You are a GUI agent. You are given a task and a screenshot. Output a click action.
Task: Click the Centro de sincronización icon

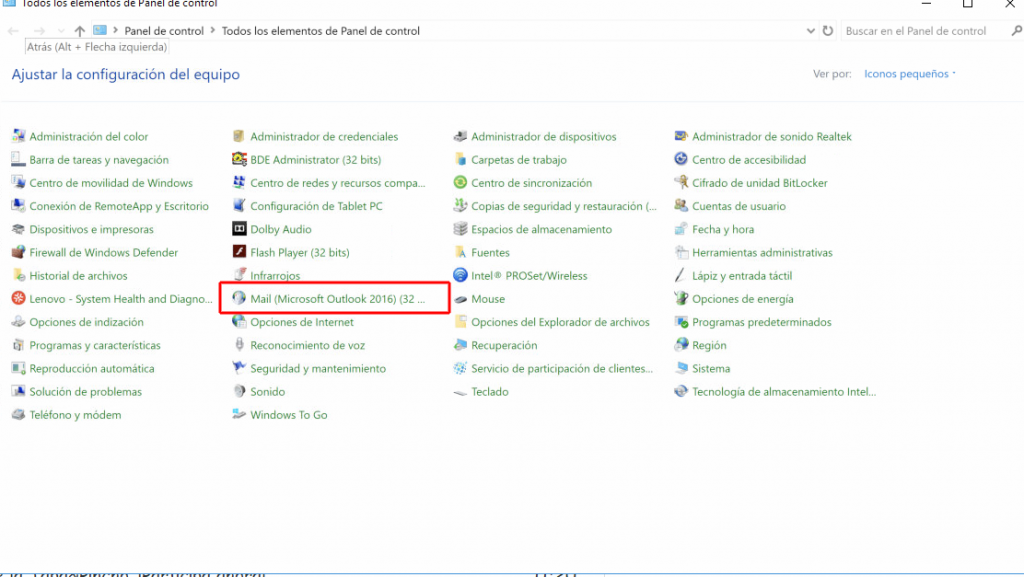coord(460,183)
